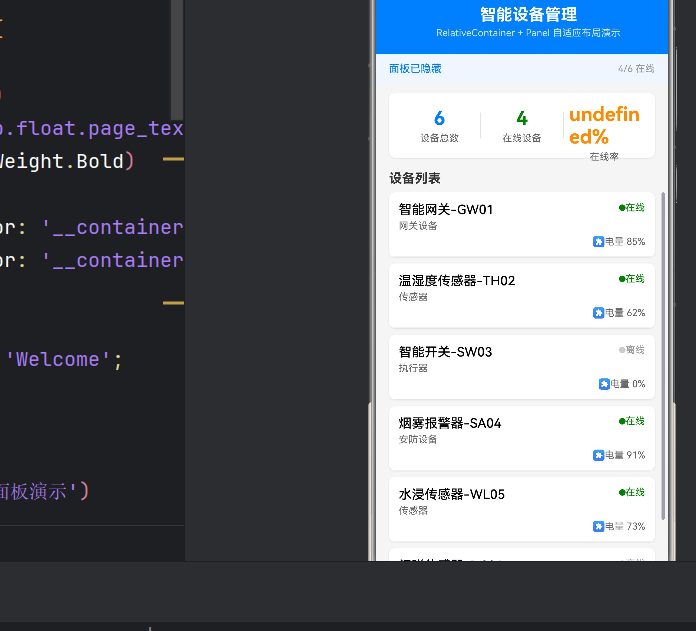
Task: Select the 在线设备 statistic showing 4
Action: (x=522, y=126)
